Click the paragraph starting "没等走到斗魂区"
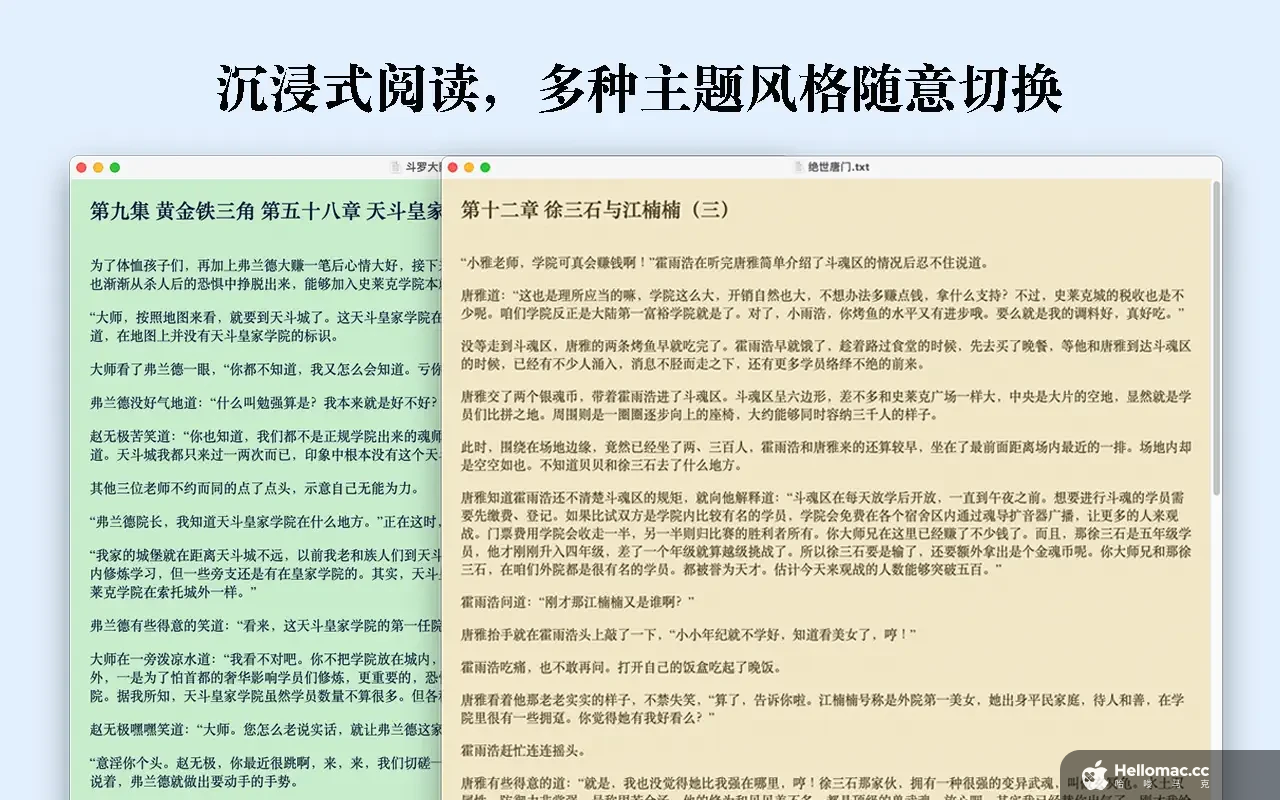 826,353
